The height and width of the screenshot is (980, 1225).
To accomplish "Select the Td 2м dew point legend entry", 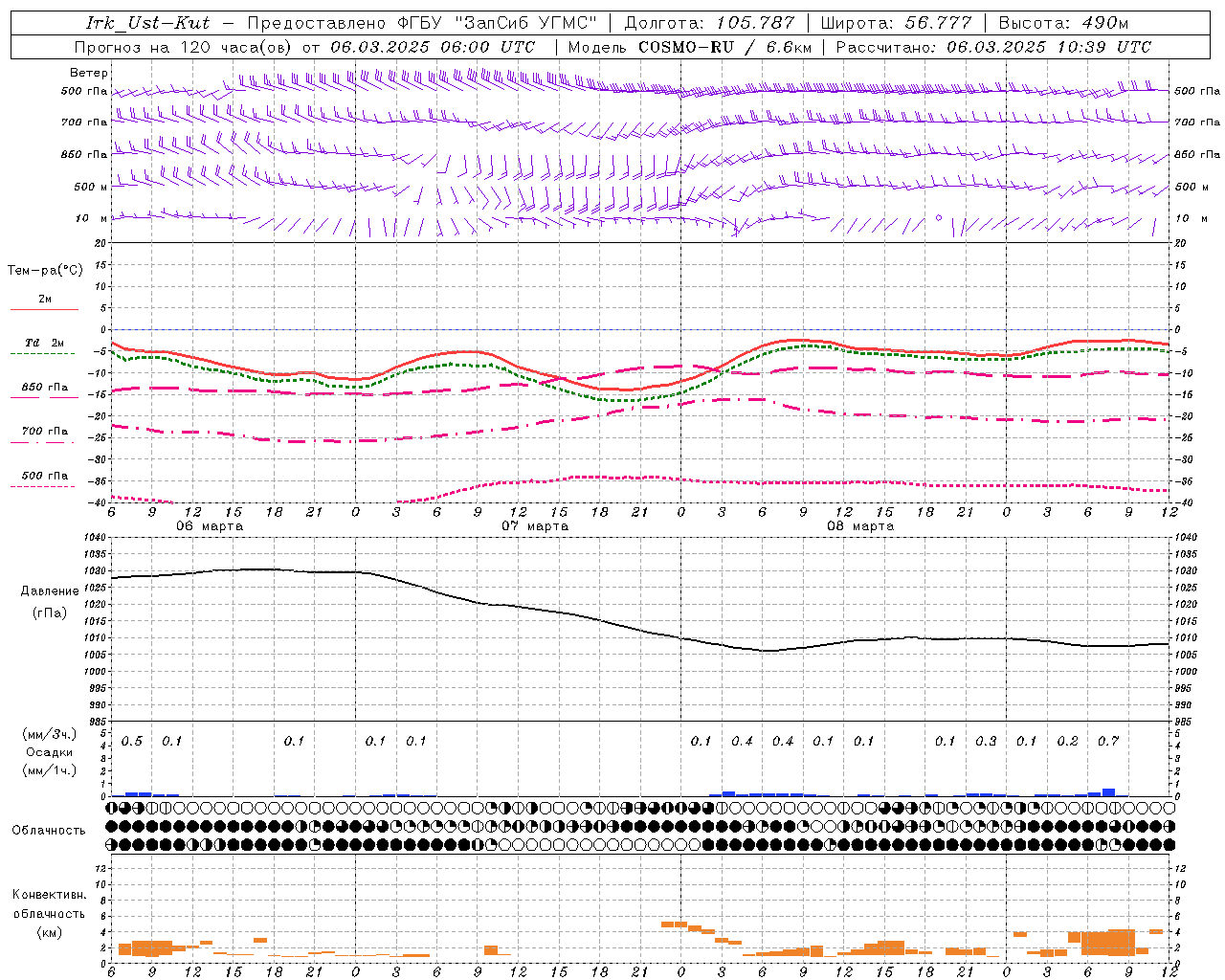I will (45, 343).
